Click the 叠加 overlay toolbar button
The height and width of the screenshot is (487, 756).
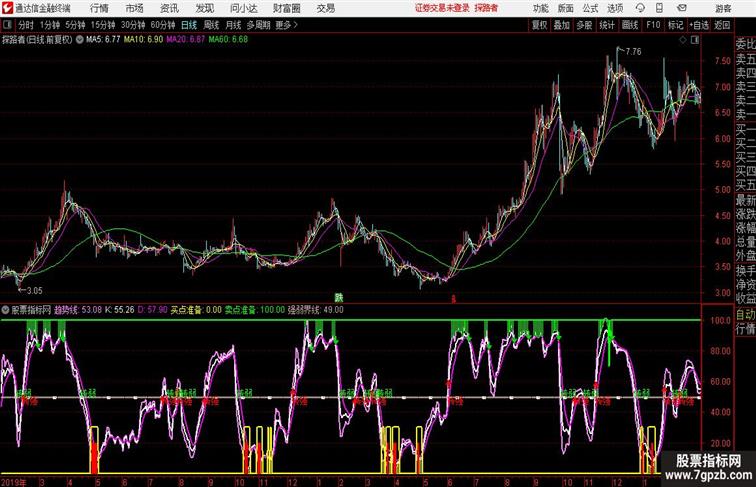click(562, 25)
